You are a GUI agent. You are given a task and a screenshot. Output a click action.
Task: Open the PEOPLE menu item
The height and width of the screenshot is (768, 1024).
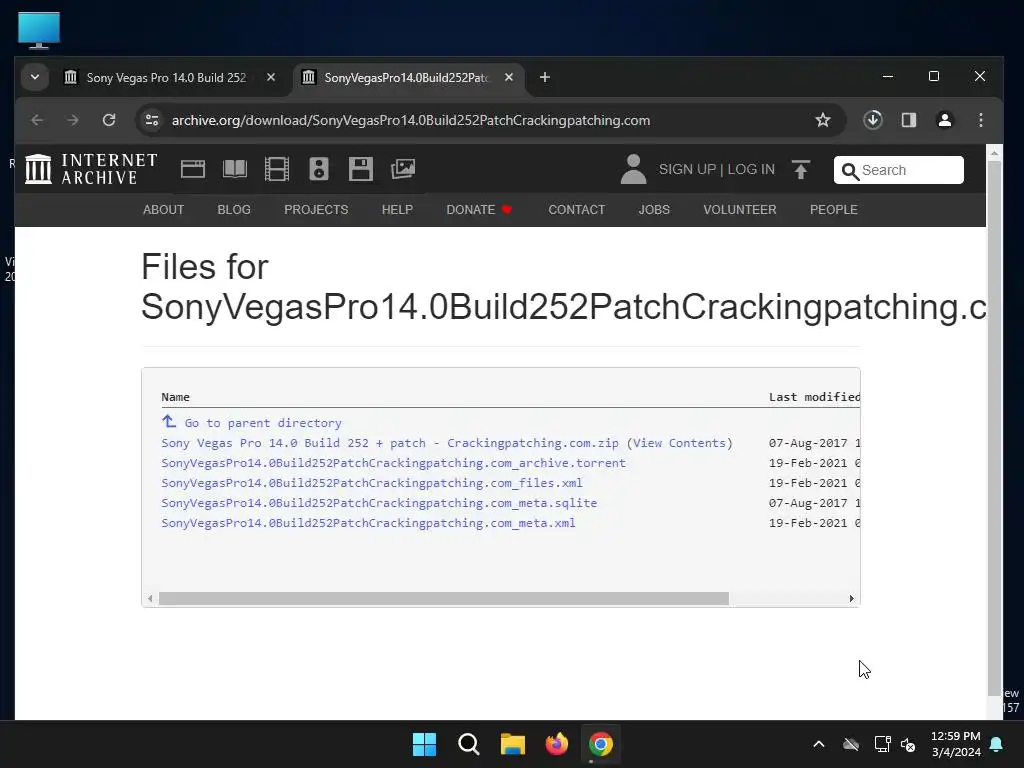click(834, 210)
